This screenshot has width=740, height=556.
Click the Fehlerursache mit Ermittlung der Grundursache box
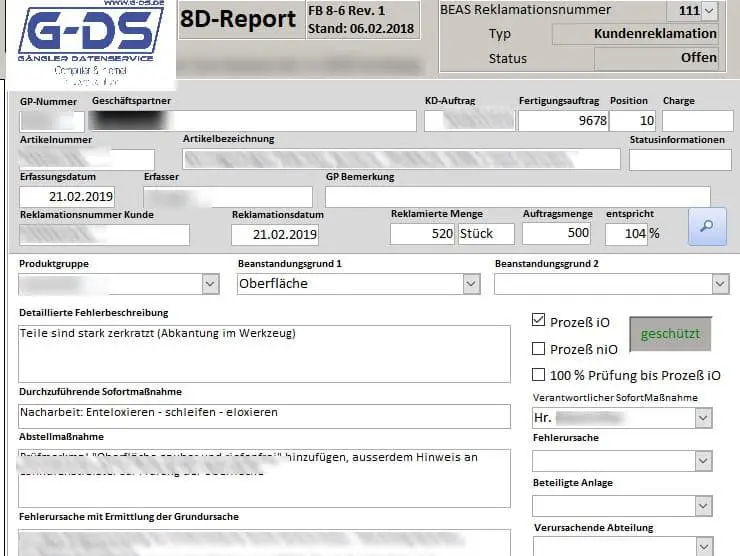click(264, 542)
